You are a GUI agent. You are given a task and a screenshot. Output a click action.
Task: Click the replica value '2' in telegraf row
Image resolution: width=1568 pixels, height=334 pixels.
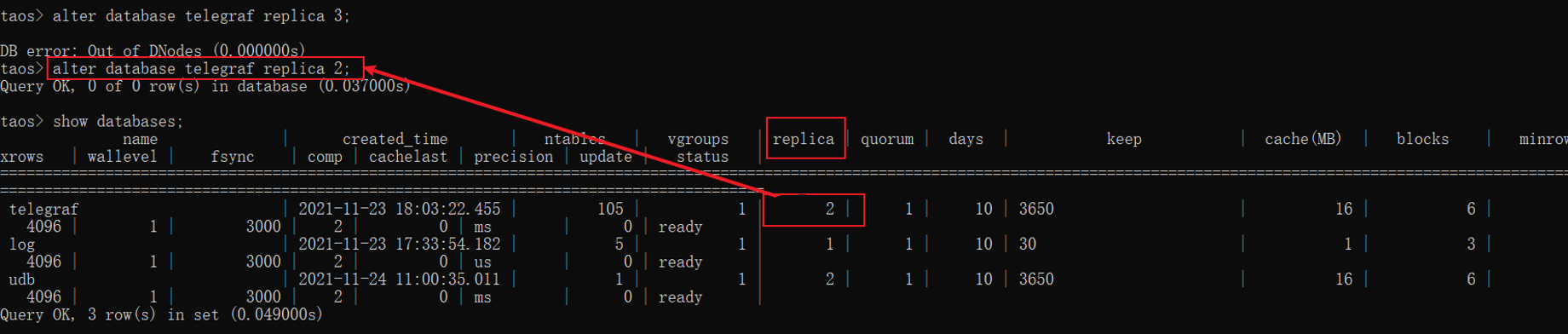click(x=830, y=210)
